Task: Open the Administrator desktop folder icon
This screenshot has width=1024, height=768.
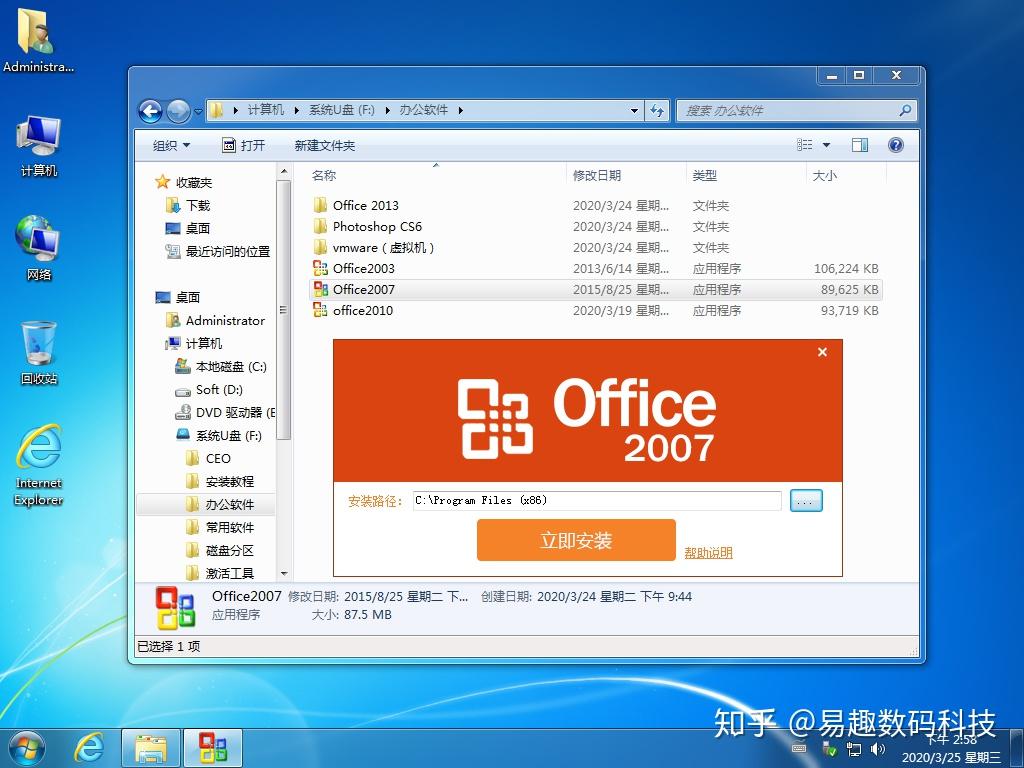Action: [x=37, y=39]
